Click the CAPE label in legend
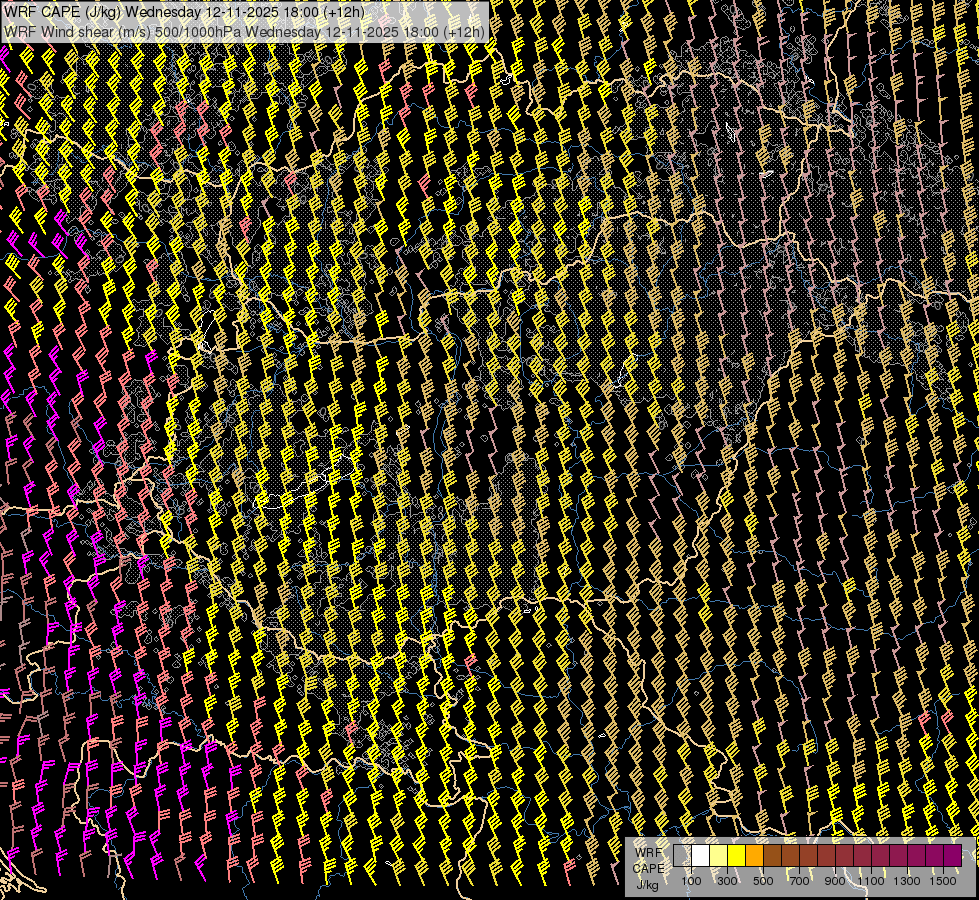This screenshot has height=900, width=979. tap(648, 869)
